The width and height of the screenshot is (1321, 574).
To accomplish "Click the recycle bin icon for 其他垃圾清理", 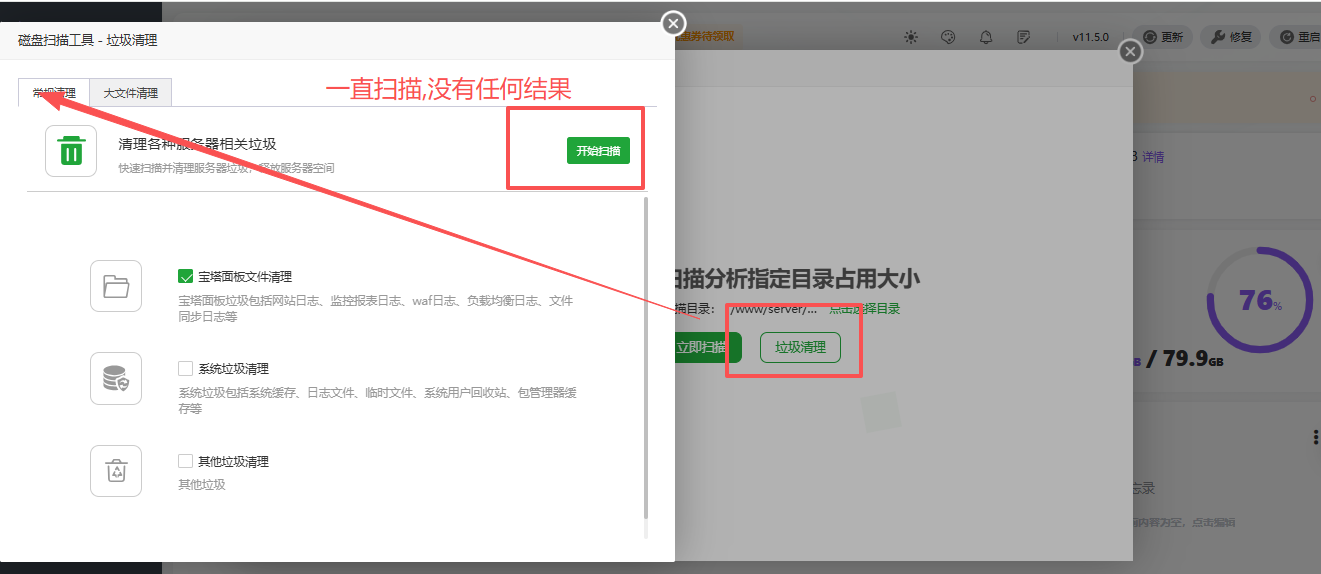I will pos(116,471).
